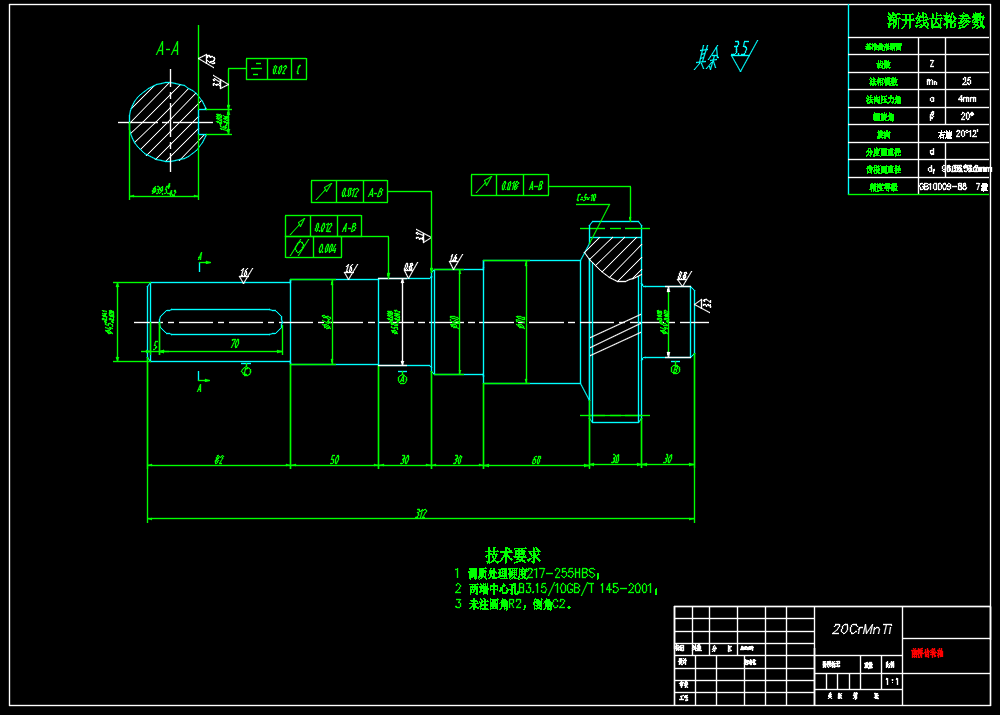Image resolution: width=1000 pixels, height=715 pixels.
Task: Click the keyway length dimension 70
Action: [x=235, y=344]
